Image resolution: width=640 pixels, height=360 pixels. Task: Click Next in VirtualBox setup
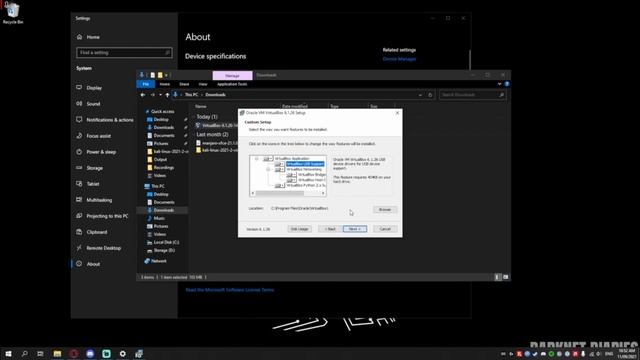pos(355,229)
